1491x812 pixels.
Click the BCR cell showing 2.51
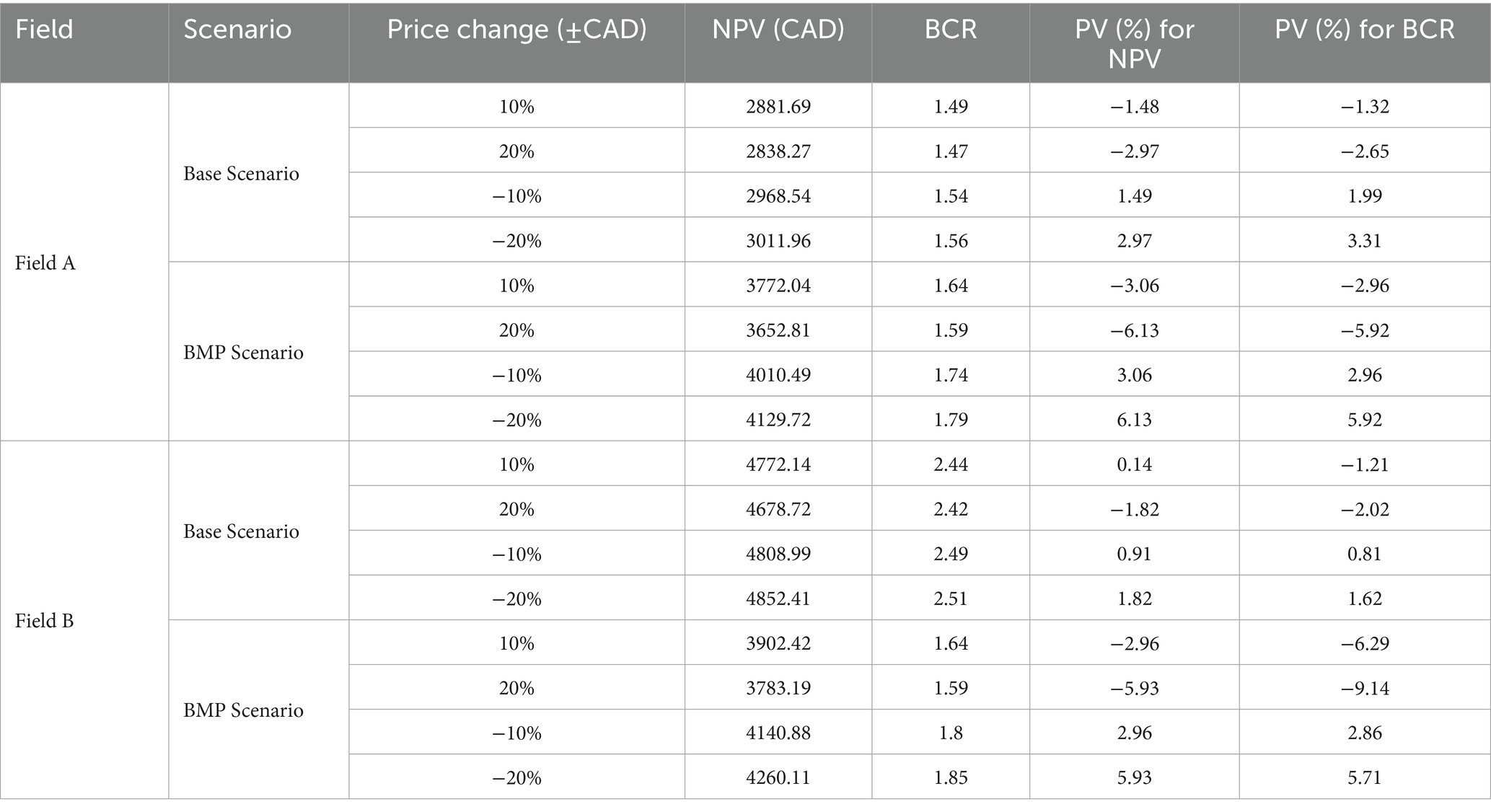(950, 599)
